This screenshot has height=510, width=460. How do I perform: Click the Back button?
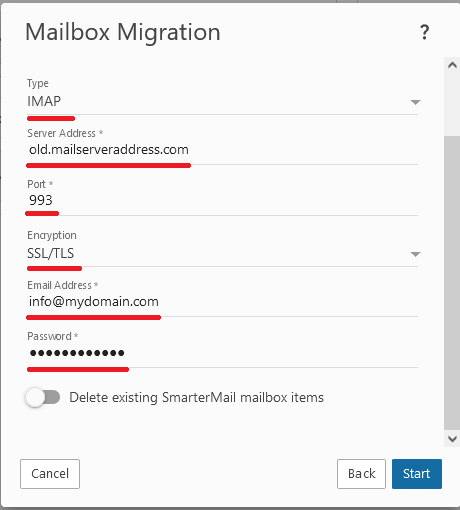click(x=361, y=474)
